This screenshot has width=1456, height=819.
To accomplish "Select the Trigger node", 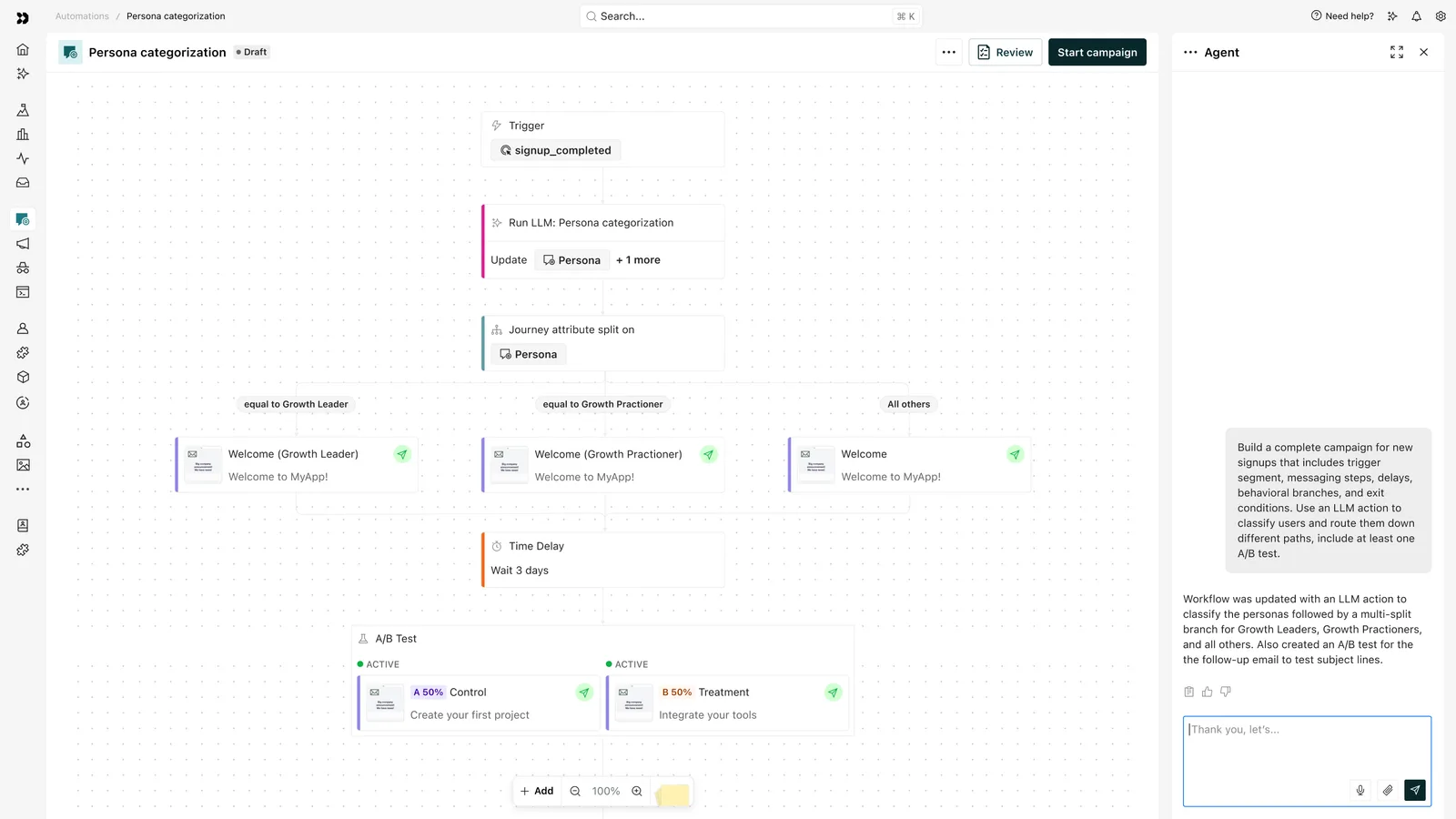I will pos(602,139).
